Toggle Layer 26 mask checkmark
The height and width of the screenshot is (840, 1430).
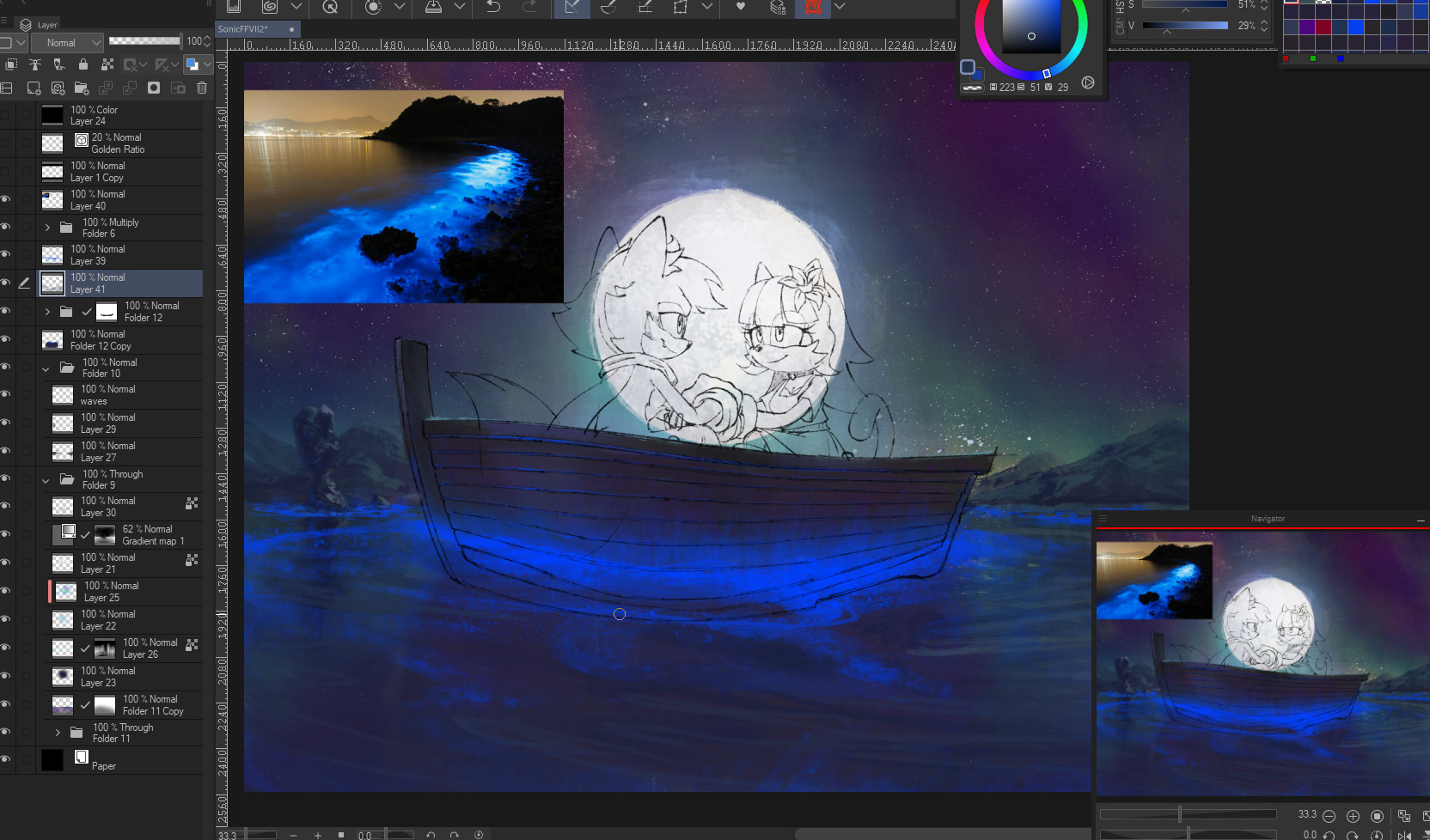pyautogui.click(x=85, y=648)
